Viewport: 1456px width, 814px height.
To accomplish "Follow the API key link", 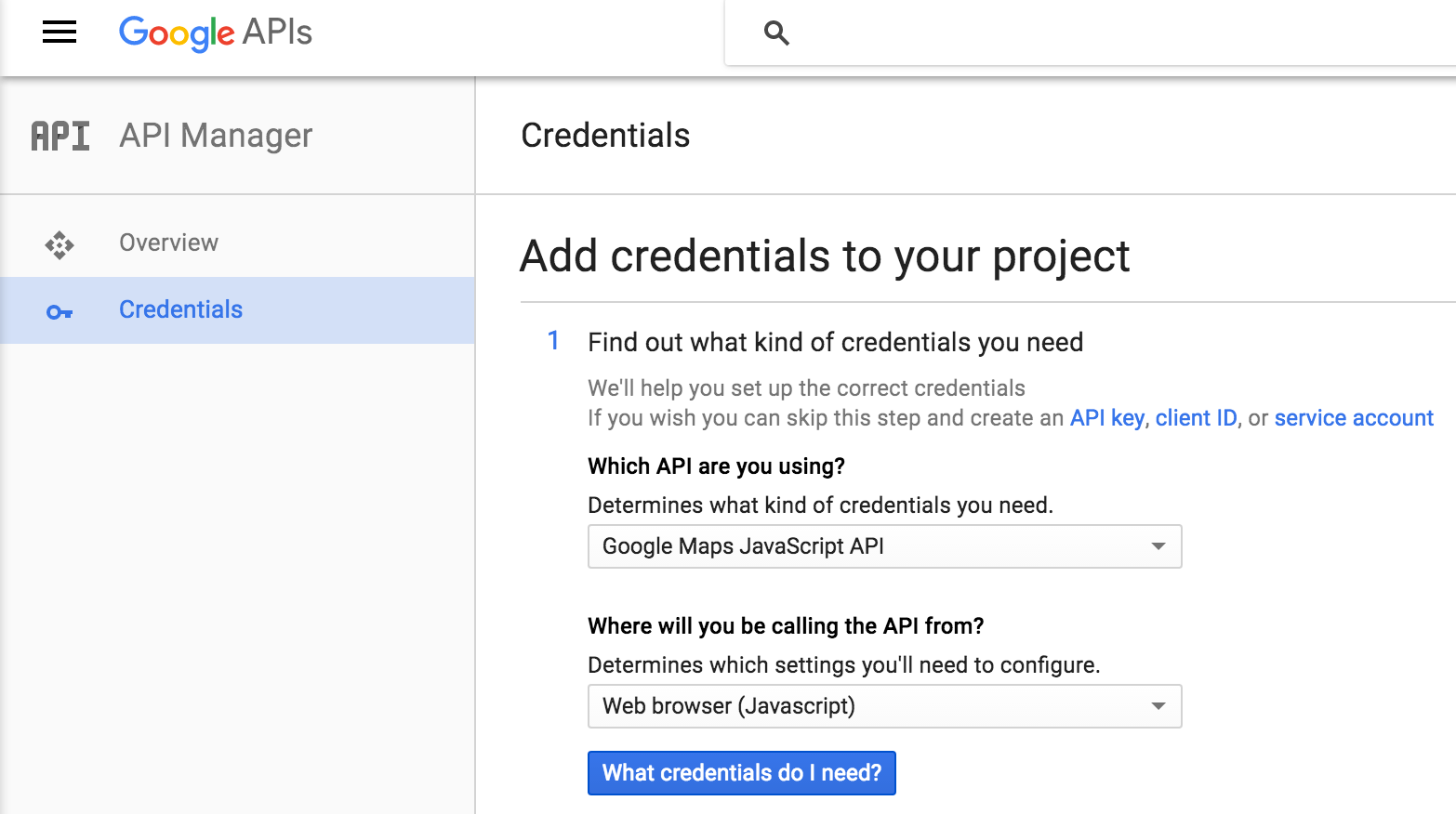I will click(1106, 418).
